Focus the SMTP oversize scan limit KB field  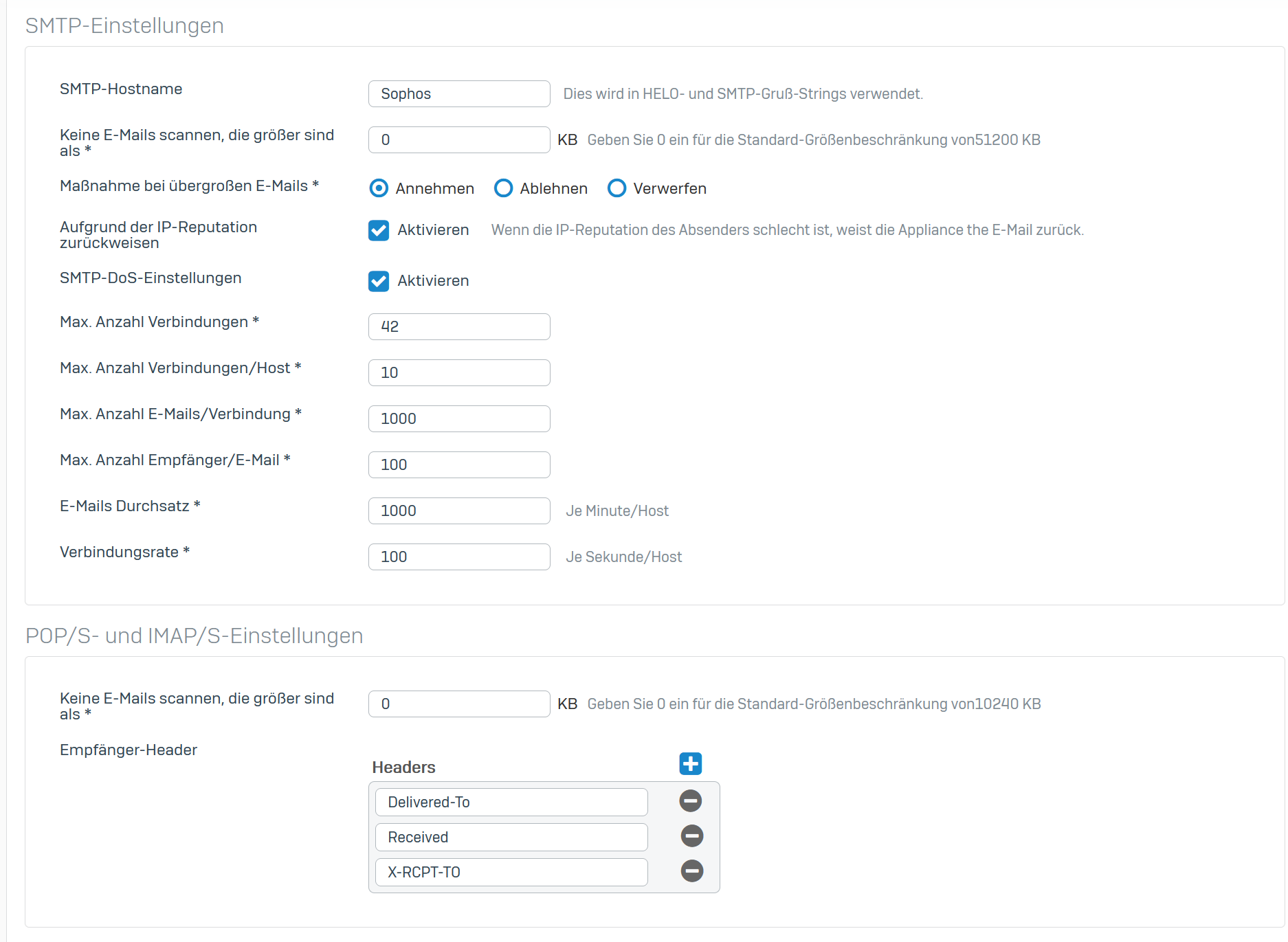(459, 140)
